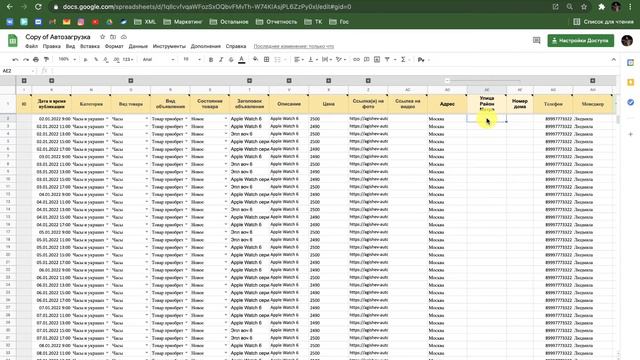640x360 pixels.
Task: Open the text wrapping dropdown
Action: pos(327,60)
